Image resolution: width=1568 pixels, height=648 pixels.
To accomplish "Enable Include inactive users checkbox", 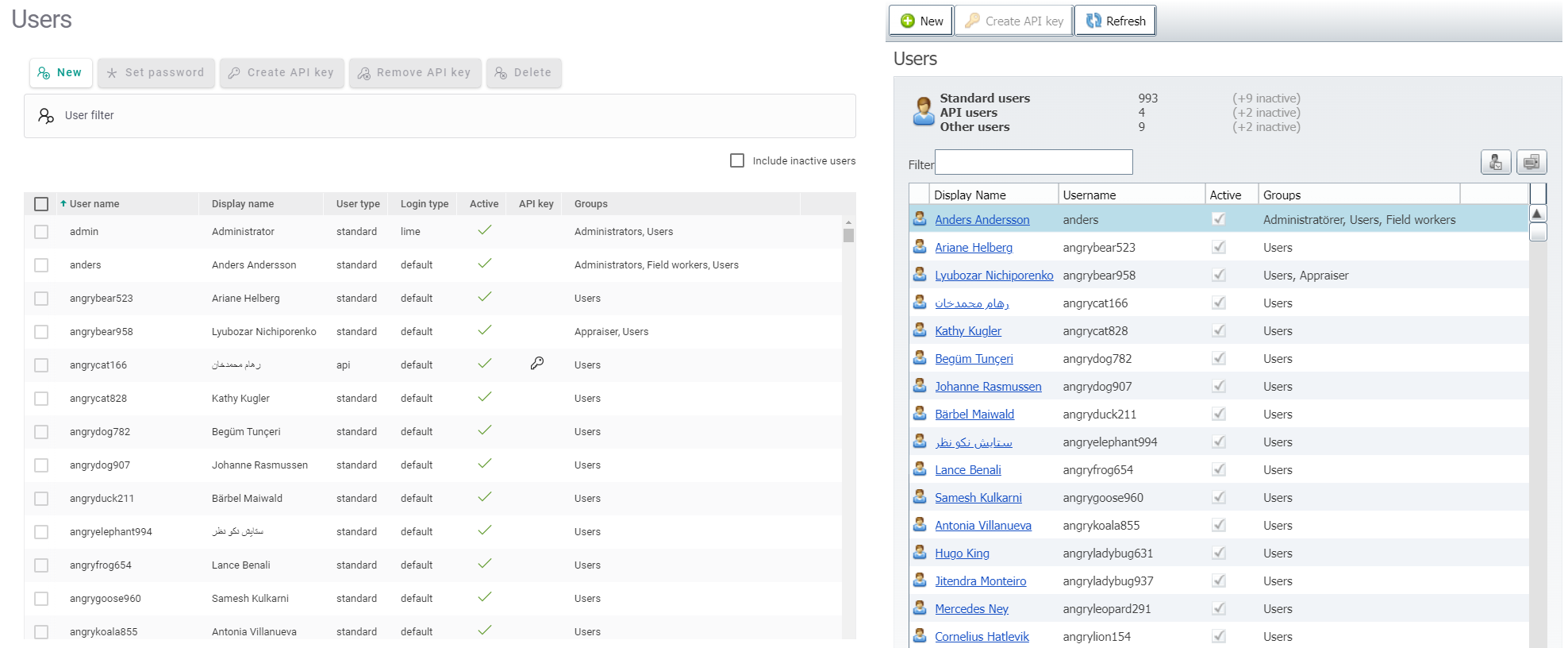I will [737, 160].
